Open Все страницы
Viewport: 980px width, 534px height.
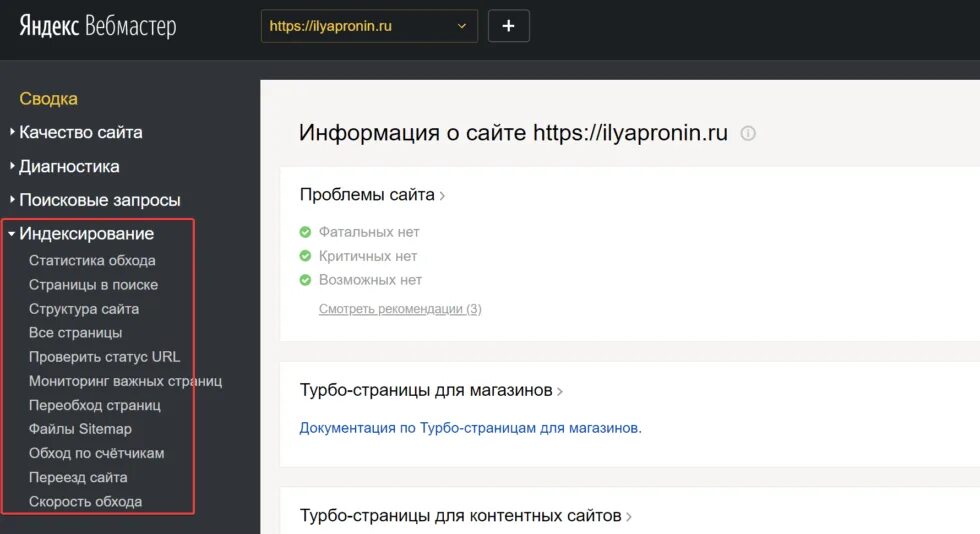76,333
